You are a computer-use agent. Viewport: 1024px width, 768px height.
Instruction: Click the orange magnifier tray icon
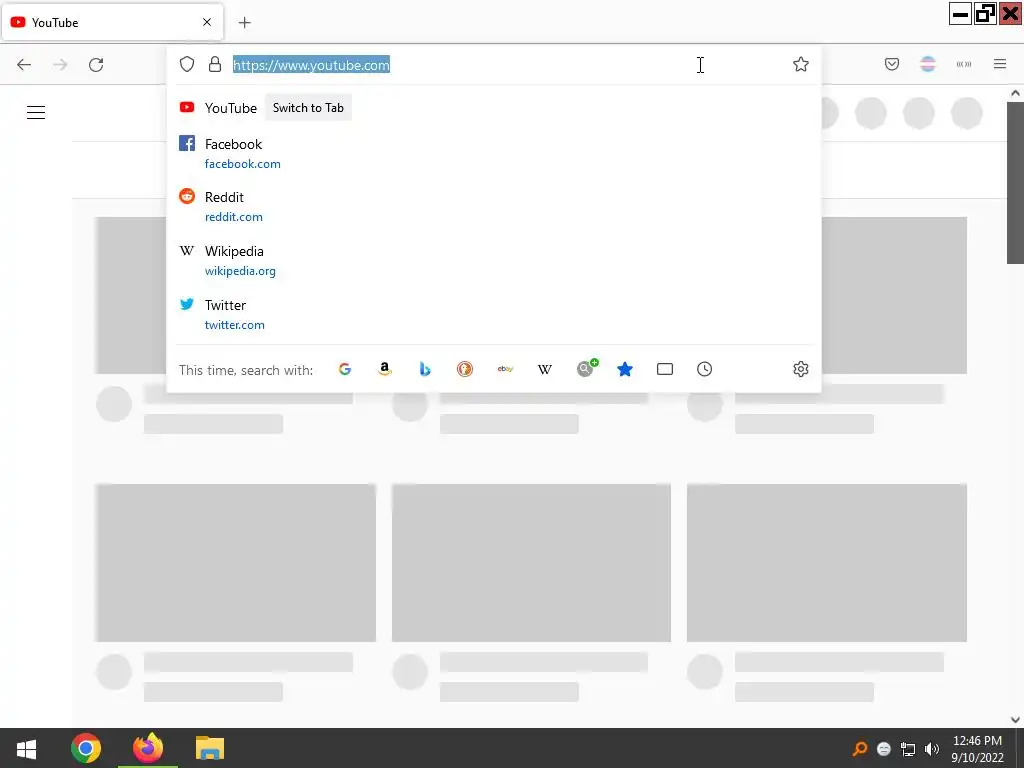coord(860,748)
